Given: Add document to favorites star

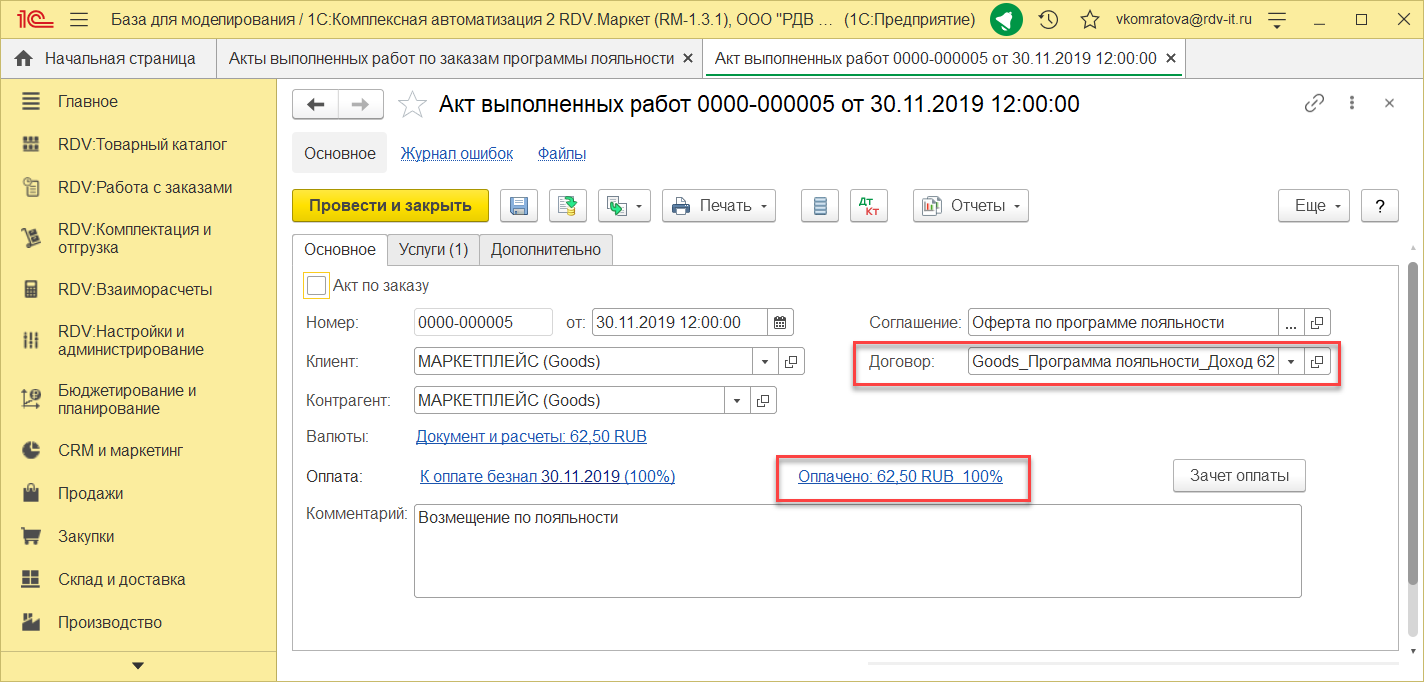Looking at the screenshot, I should (410, 104).
